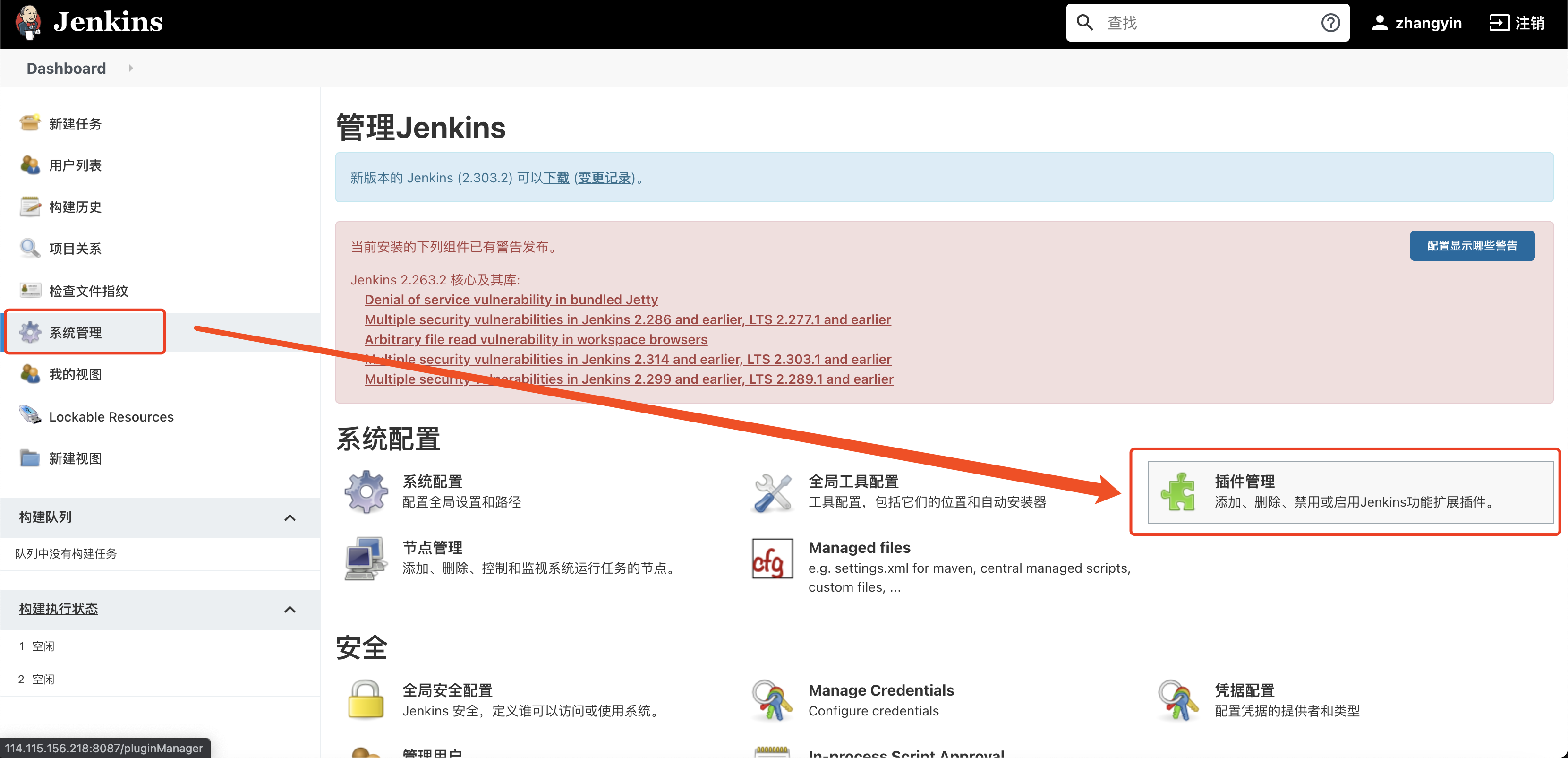Open the Jetty denial of service advisory link
The width and height of the screenshot is (1568, 758).
point(511,299)
